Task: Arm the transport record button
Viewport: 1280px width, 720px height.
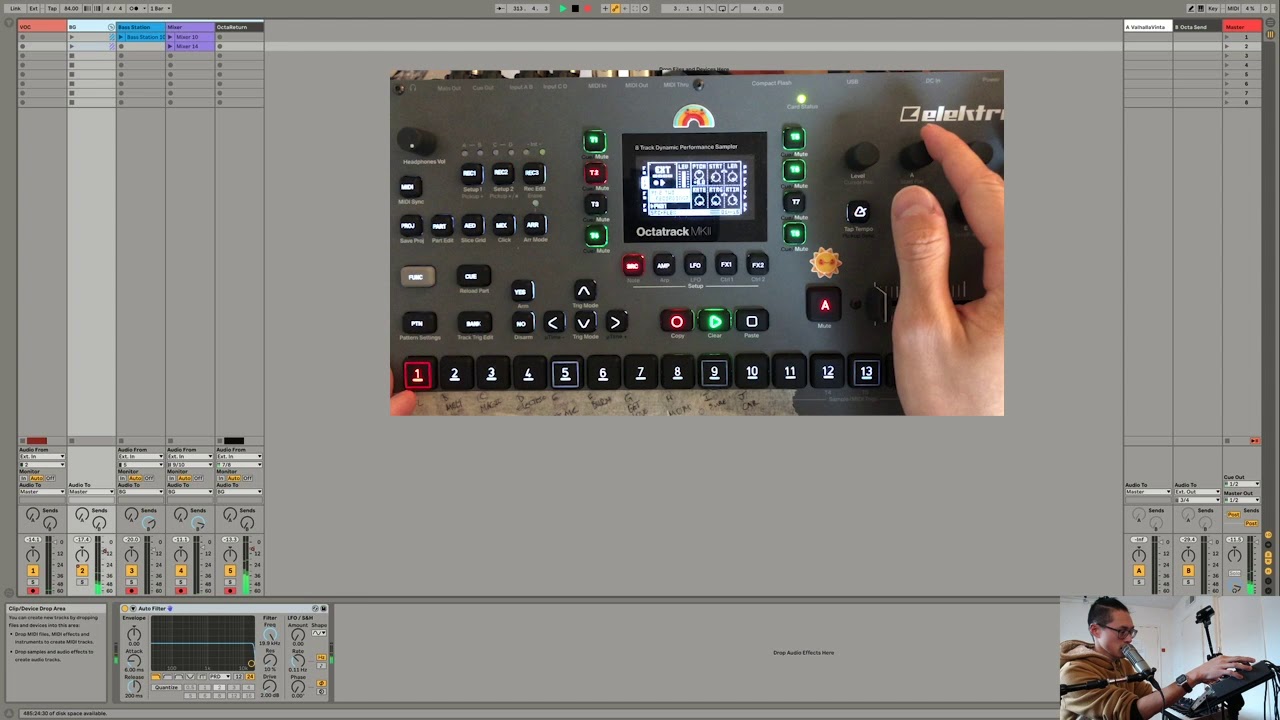Action: click(587, 8)
